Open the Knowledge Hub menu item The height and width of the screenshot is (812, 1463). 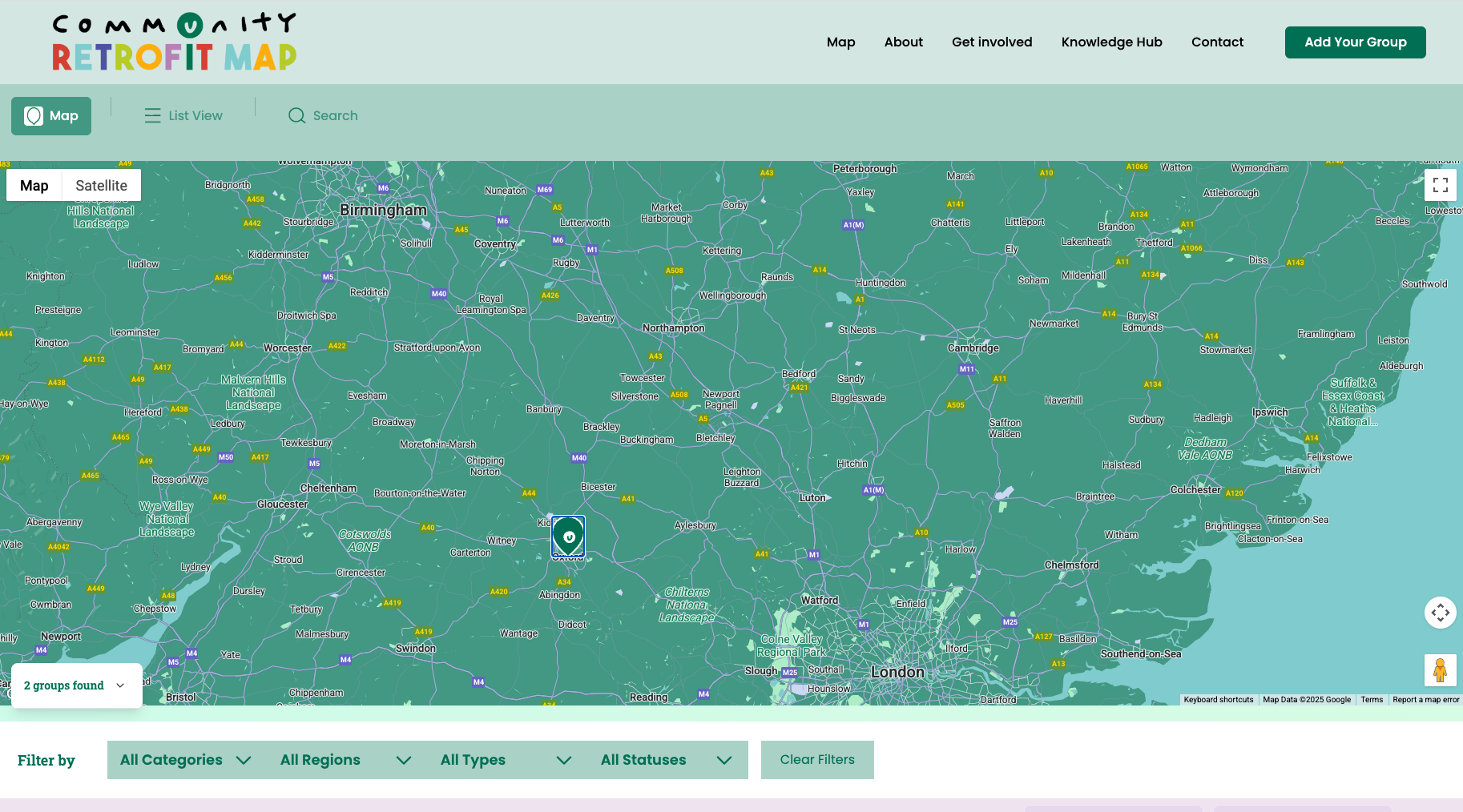(x=1111, y=42)
